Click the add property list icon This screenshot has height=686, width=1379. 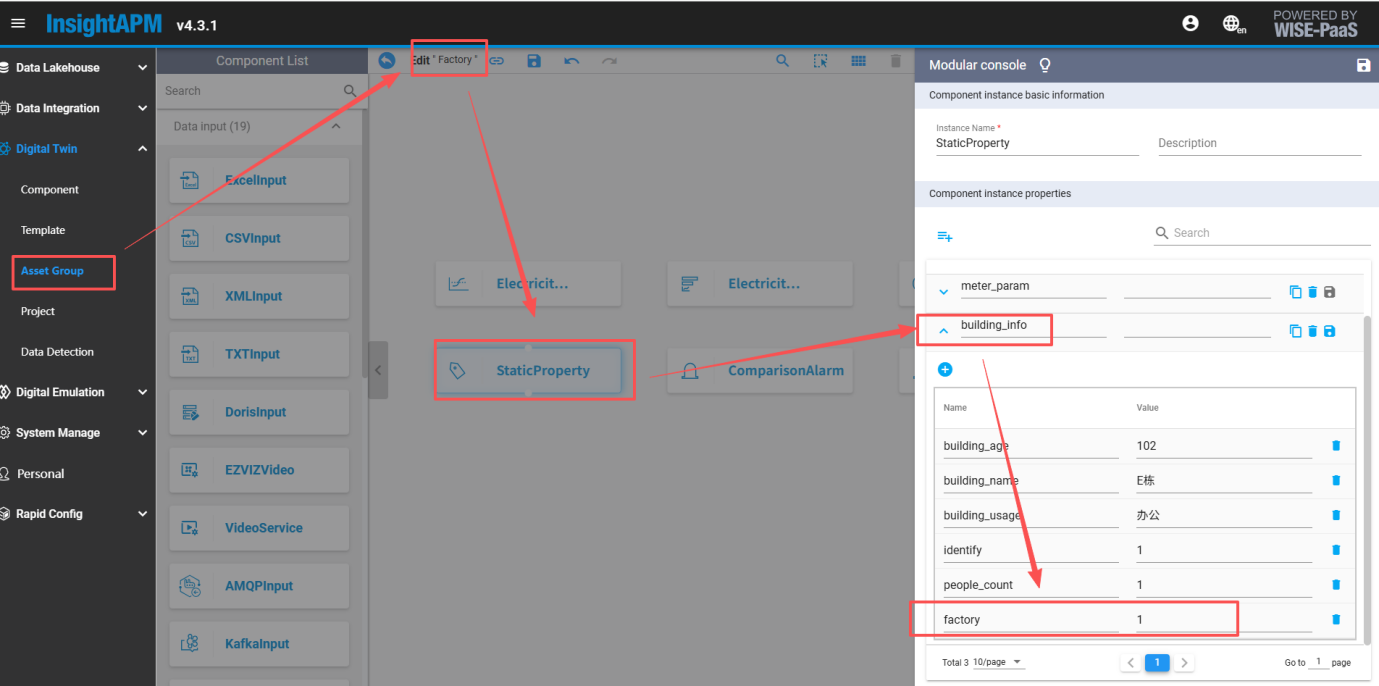(x=944, y=236)
